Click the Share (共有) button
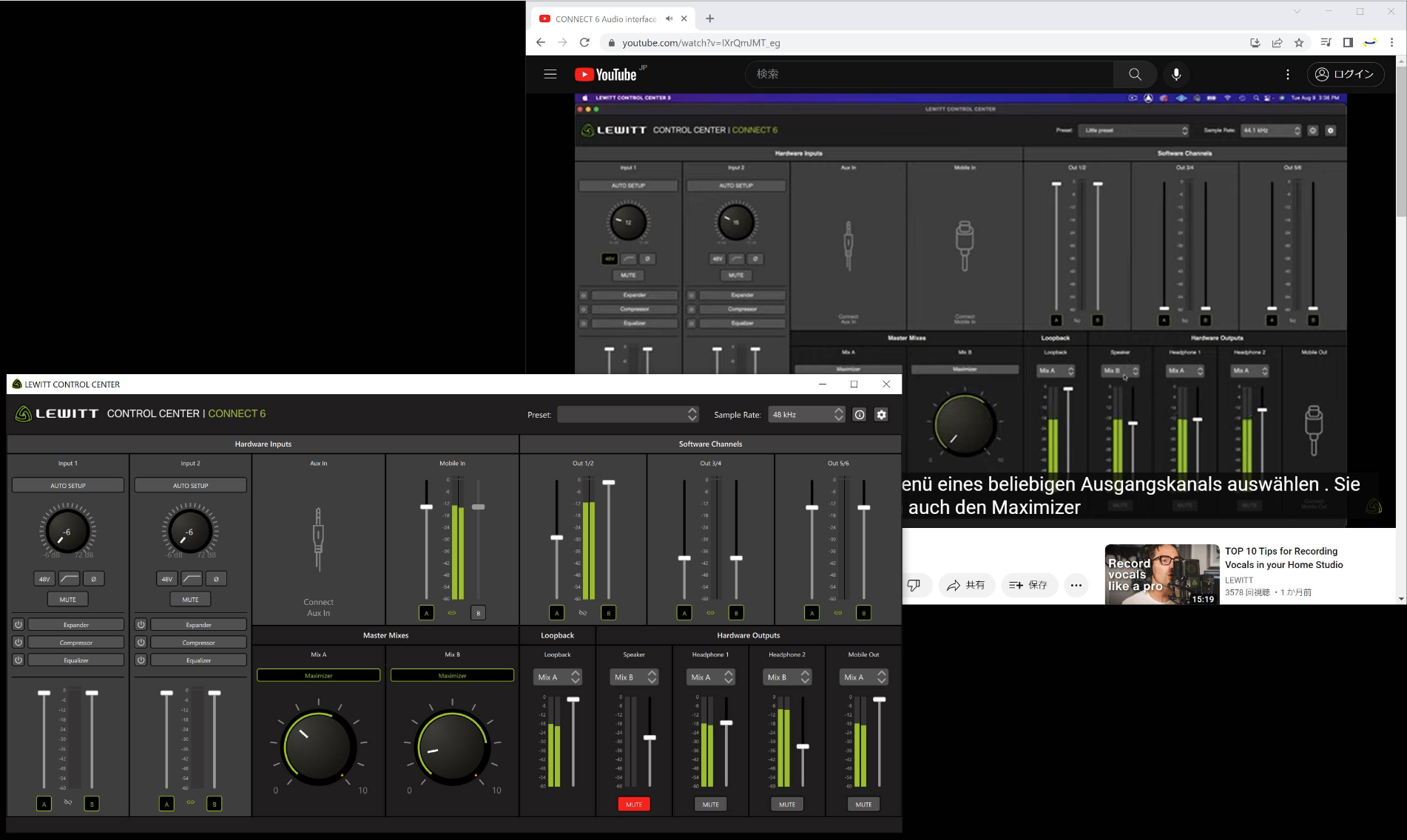Image resolution: width=1407 pixels, height=840 pixels. [x=967, y=585]
